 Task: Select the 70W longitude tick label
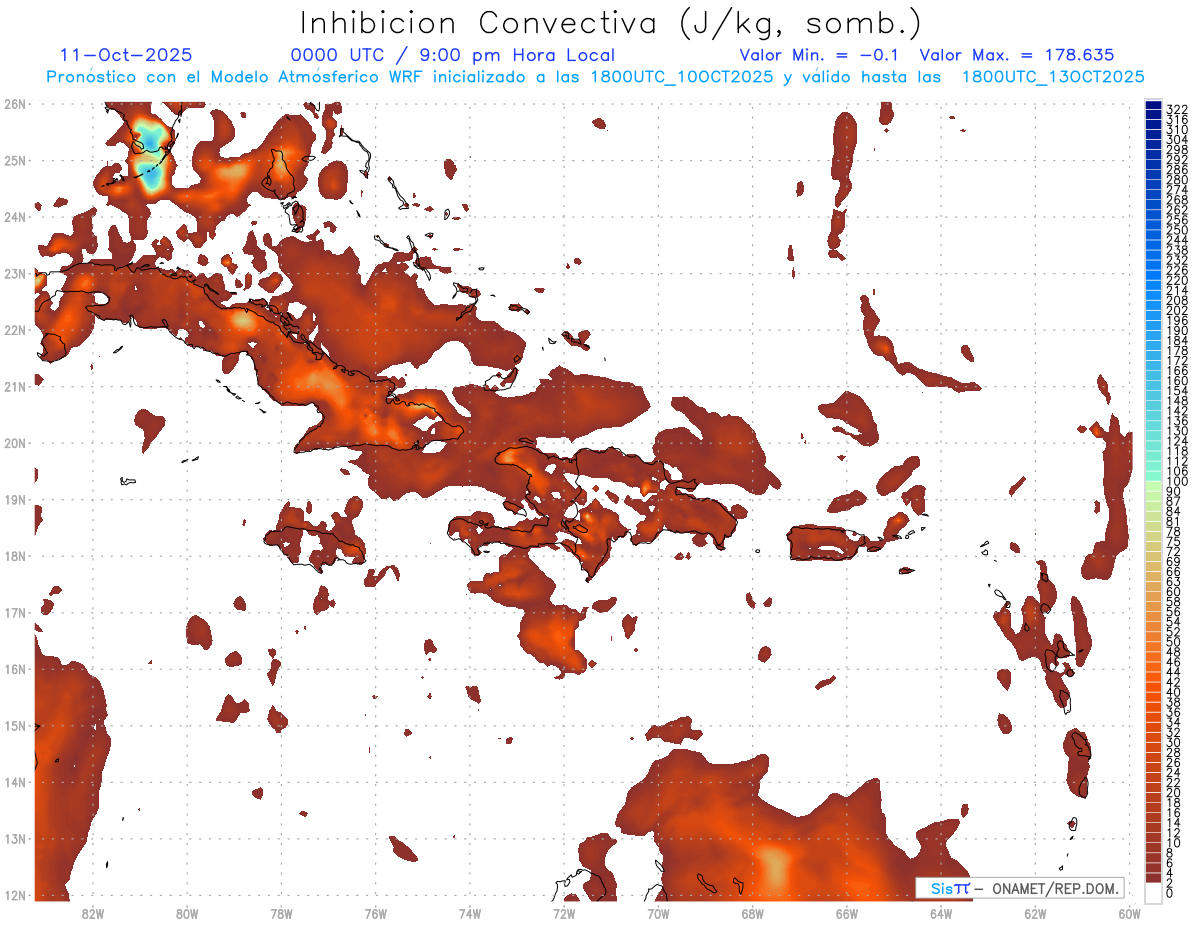point(658,913)
